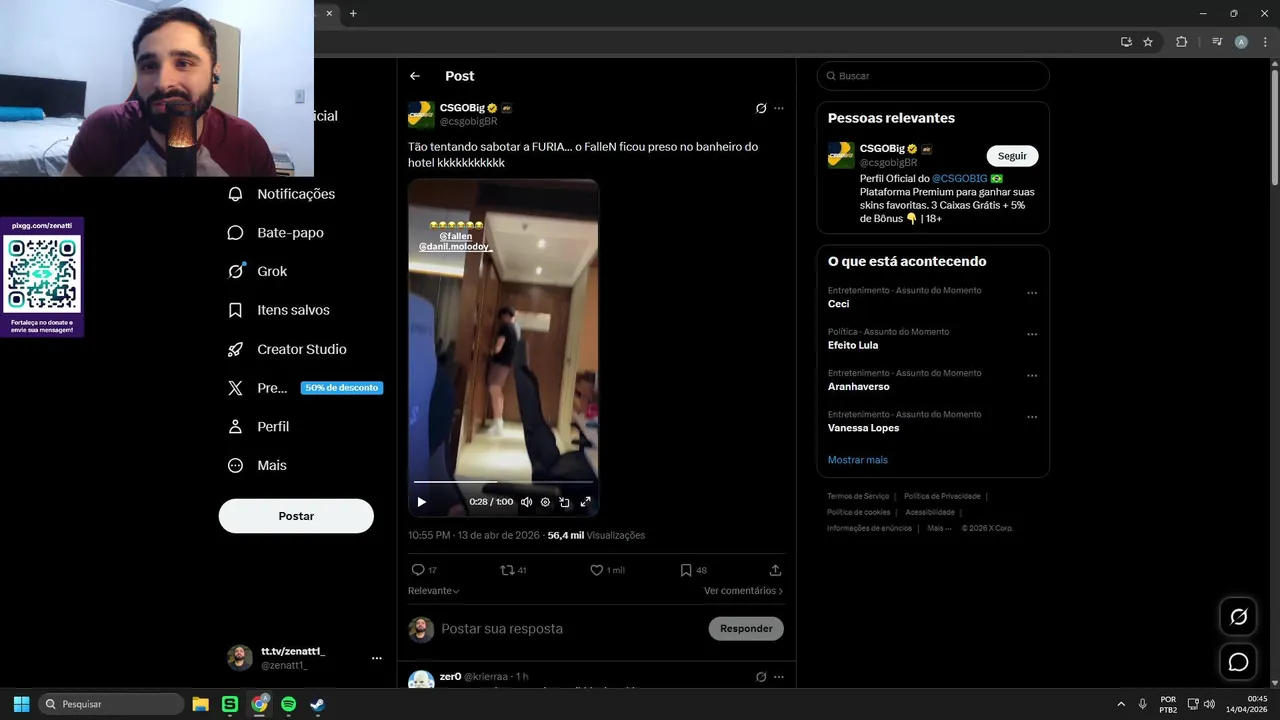Click Ver comentários link
The height and width of the screenshot is (720, 1280).
point(744,591)
